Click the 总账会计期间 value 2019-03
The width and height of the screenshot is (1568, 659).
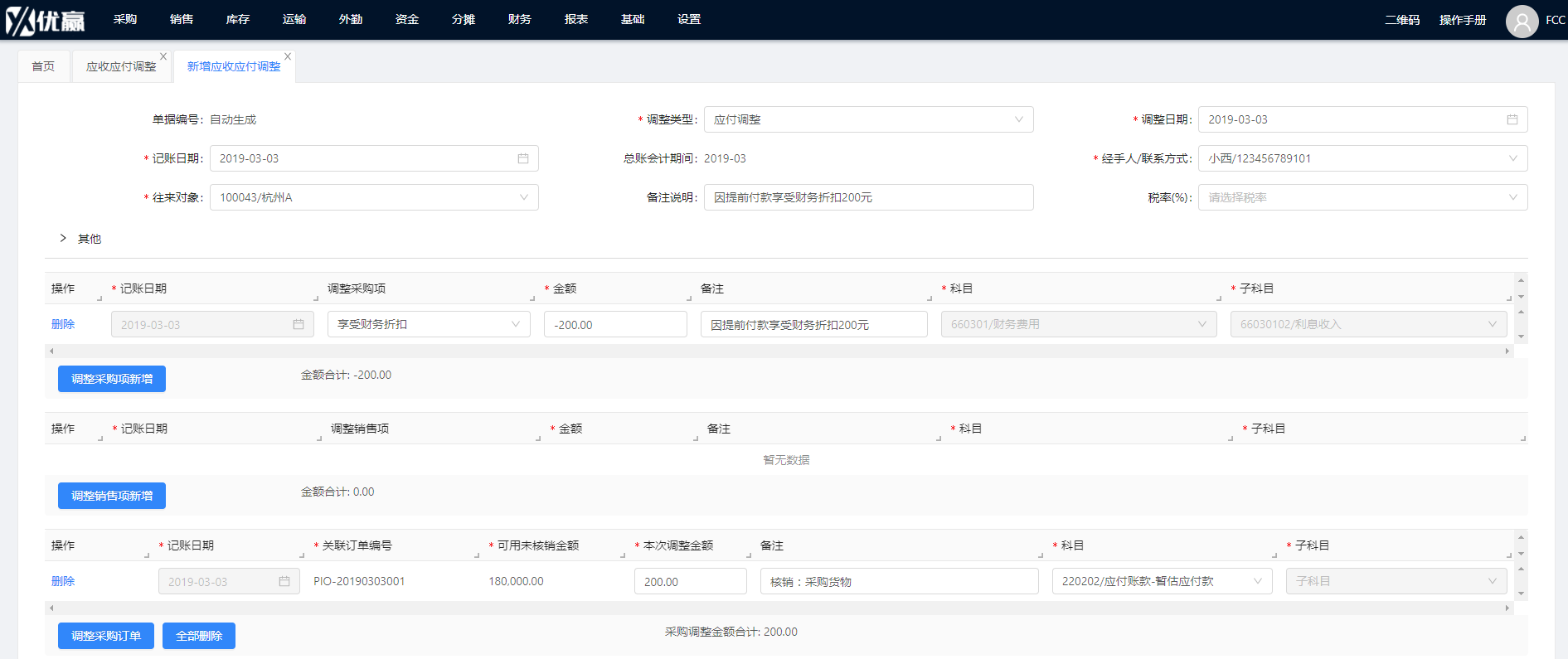point(725,158)
